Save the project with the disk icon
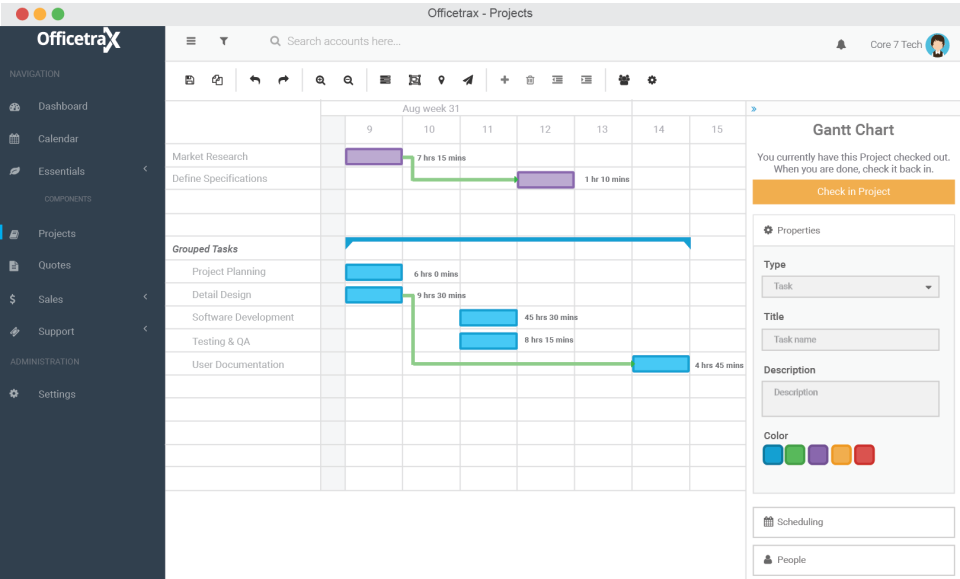This screenshot has height=579, width=960. pos(190,80)
